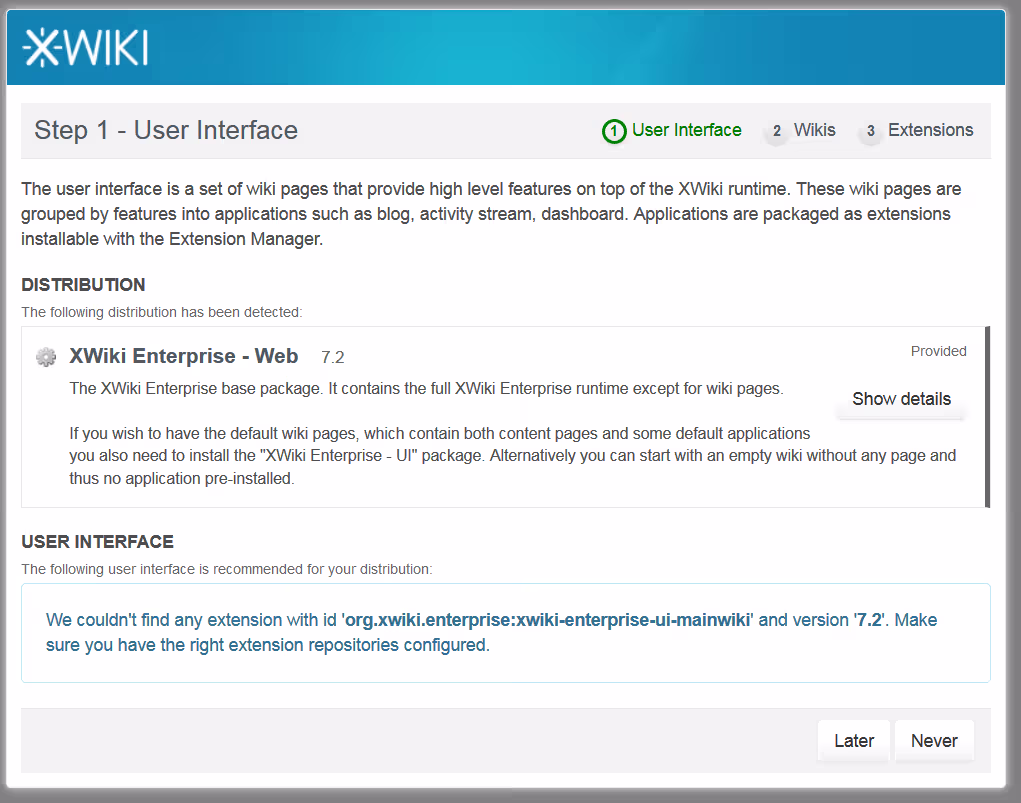Screen dimensions: 1021x803
Task: Click the green step 1 circle icon
Action: coord(614,131)
